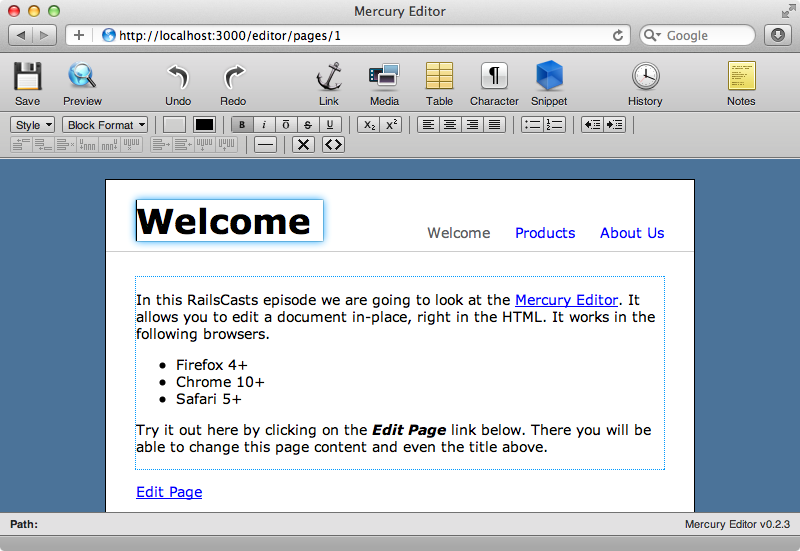
Task: Click 'Mercury Editor v0.2.3' status text
Action: click(737, 524)
